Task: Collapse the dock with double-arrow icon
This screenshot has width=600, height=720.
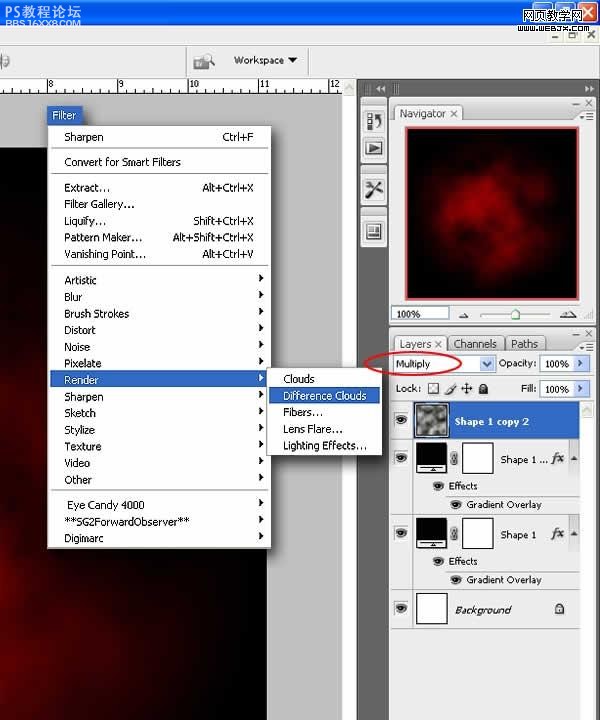Action: click(589, 89)
